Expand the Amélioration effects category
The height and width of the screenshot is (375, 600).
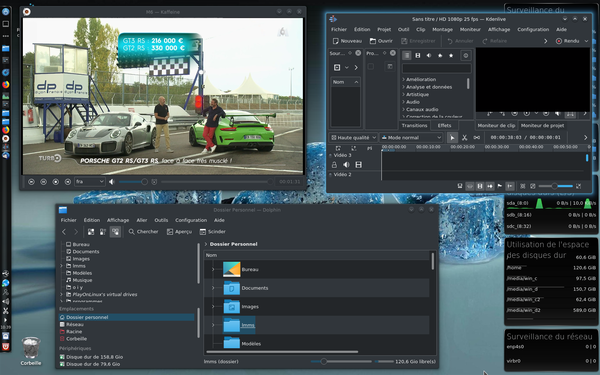tap(404, 80)
